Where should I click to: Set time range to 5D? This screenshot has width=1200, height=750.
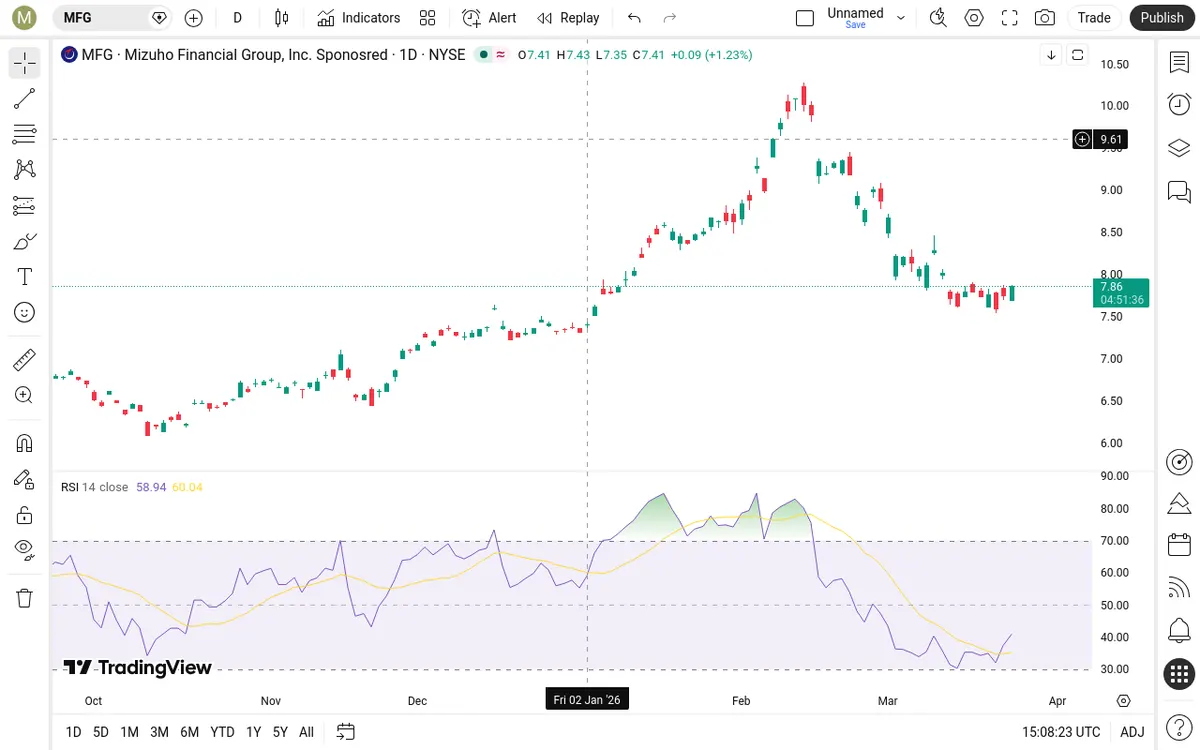tap(101, 732)
